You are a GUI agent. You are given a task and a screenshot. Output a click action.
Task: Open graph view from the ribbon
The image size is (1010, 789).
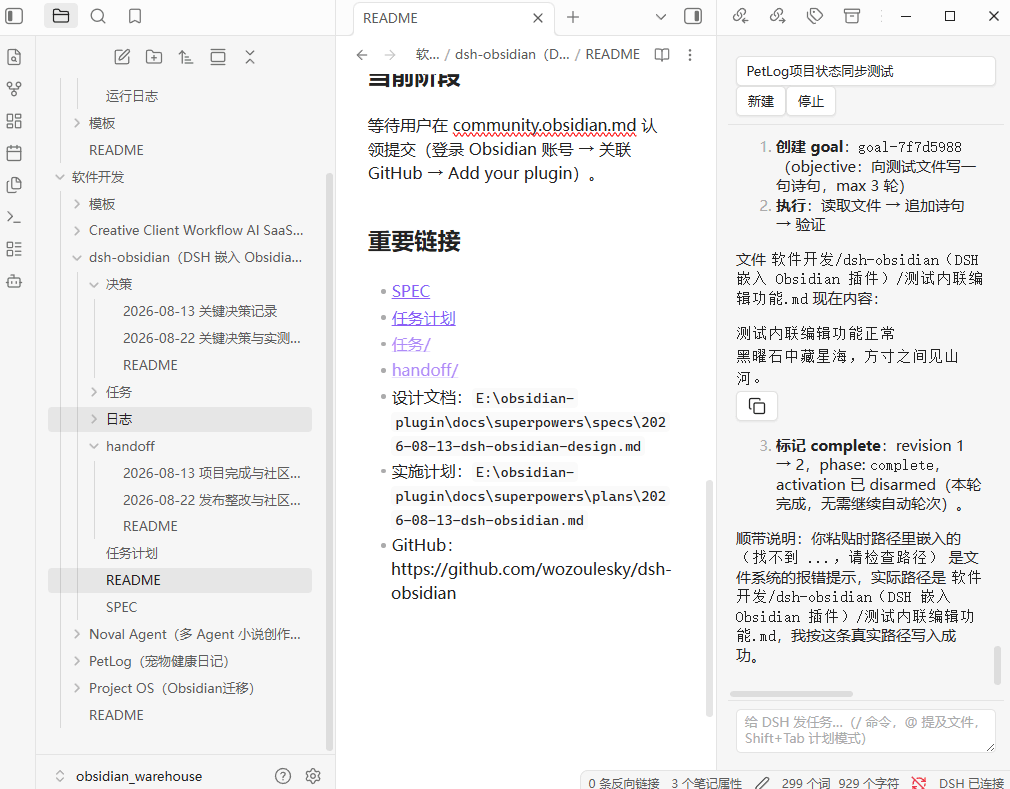tap(14, 89)
